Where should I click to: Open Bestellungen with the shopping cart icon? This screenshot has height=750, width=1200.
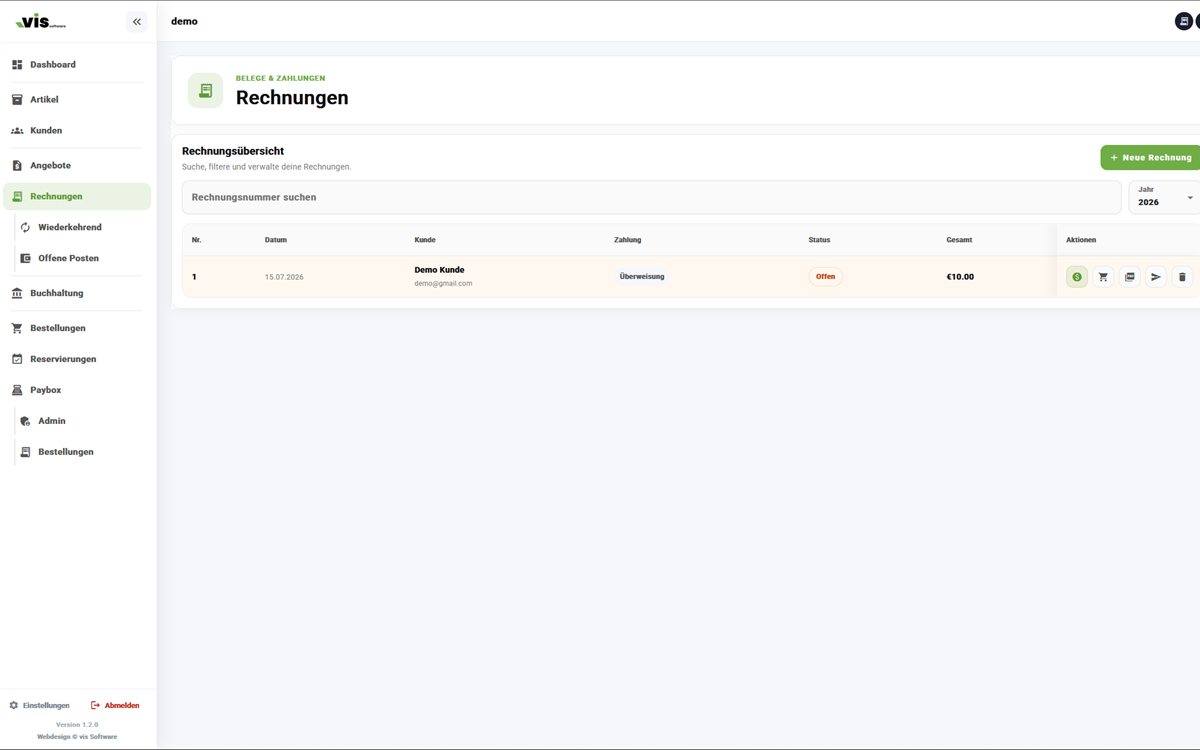[78, 328]
